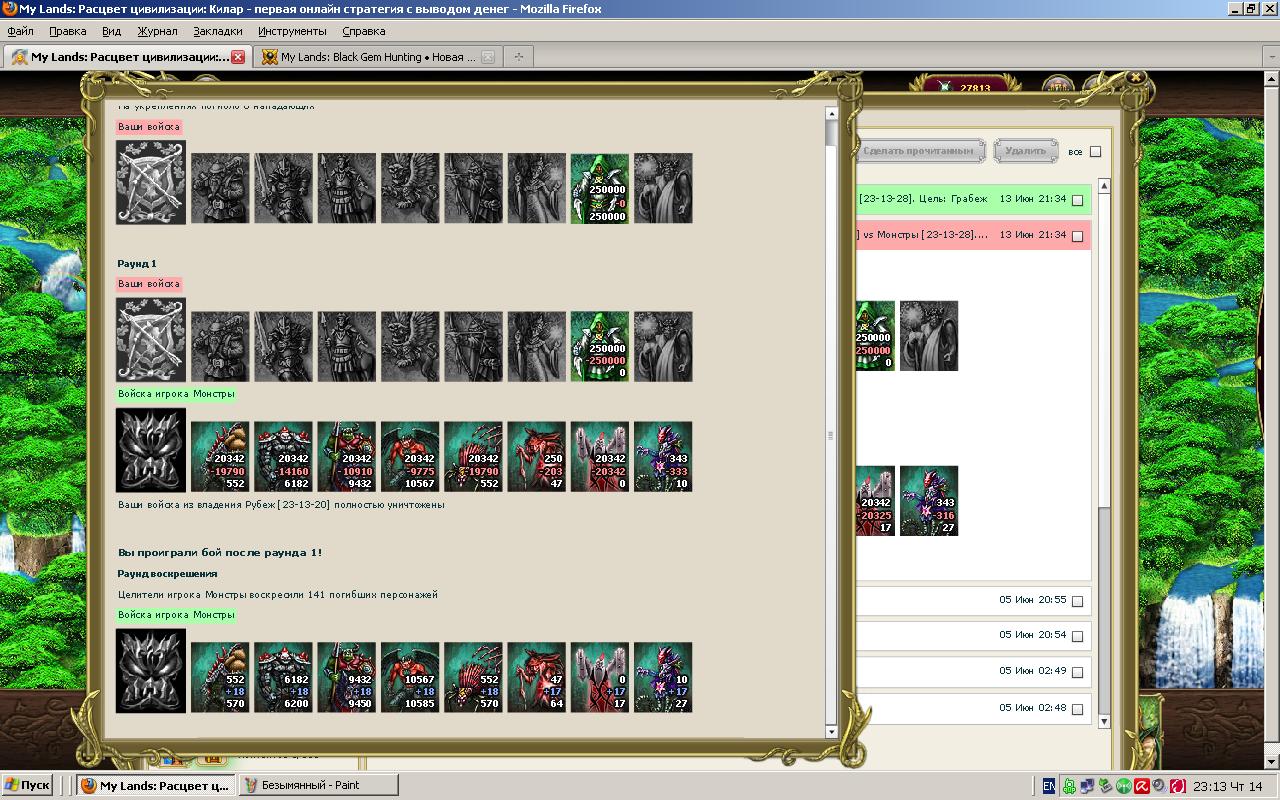Click 'Сделать прочитанным' button
This screenshot has width=1280, height=800.
[920, 151]
